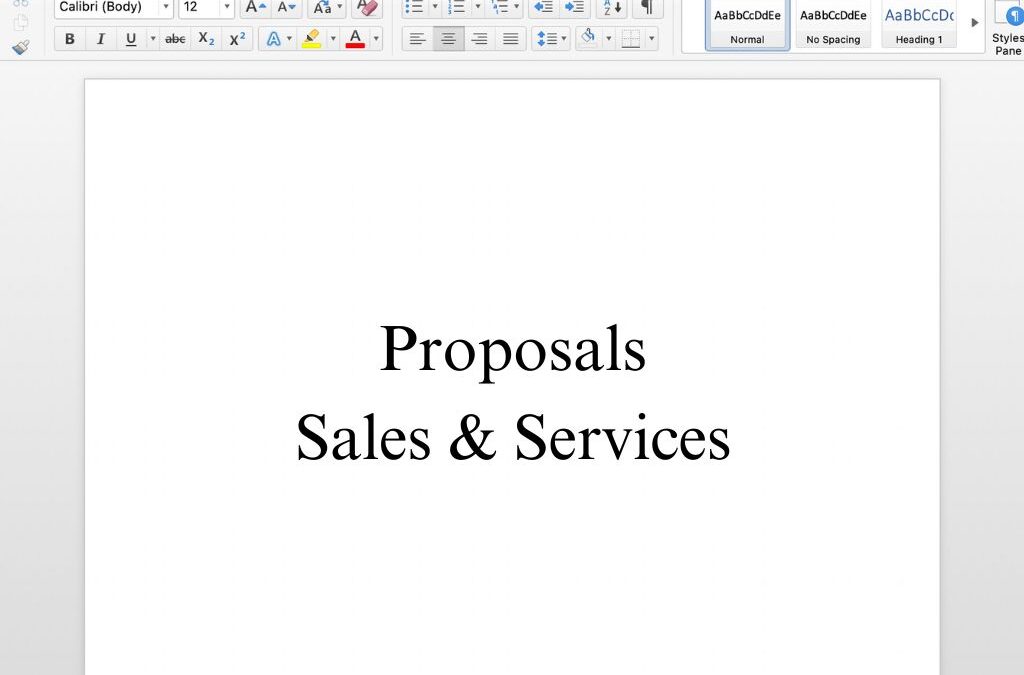Justify the text
Image resolution: width=1024 pixels, height=675 pixels.
click(510, 39)
